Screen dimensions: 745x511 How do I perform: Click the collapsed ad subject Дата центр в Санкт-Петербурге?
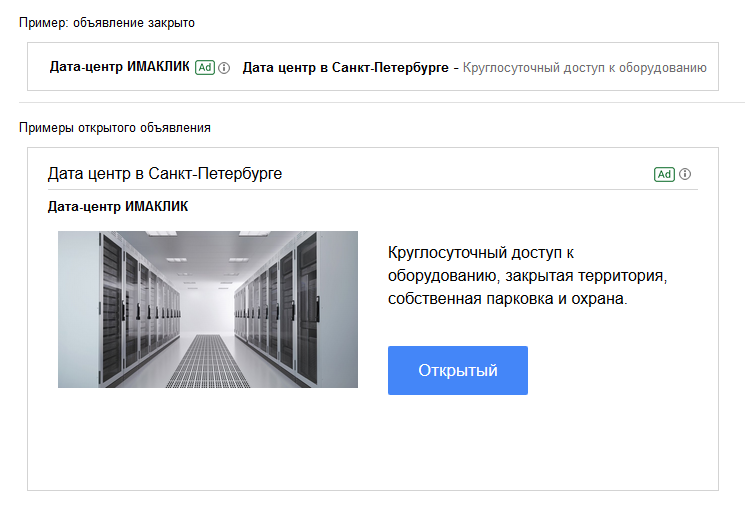point(345,68)
